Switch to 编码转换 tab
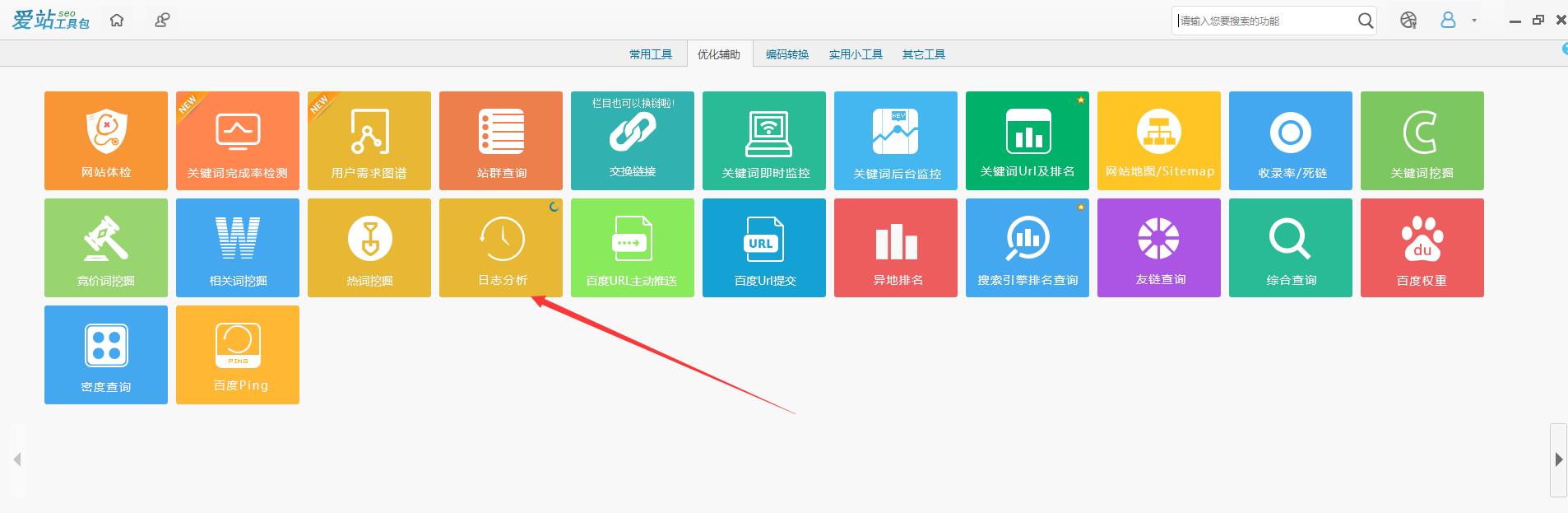1568x513 pixels. click(x=787, y=54)
